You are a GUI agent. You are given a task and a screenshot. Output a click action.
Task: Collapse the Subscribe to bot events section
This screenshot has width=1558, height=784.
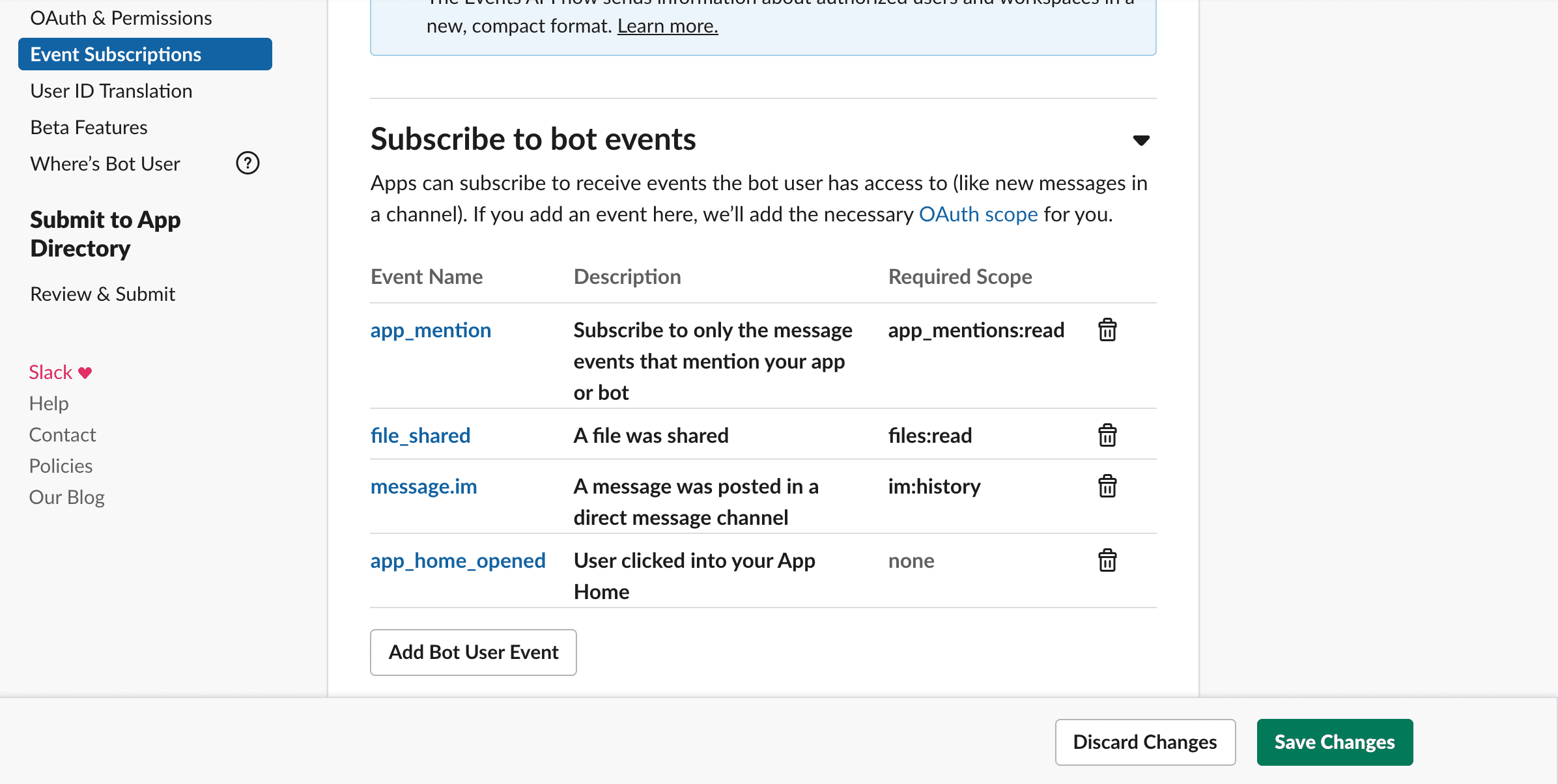tap(1141, 140)
